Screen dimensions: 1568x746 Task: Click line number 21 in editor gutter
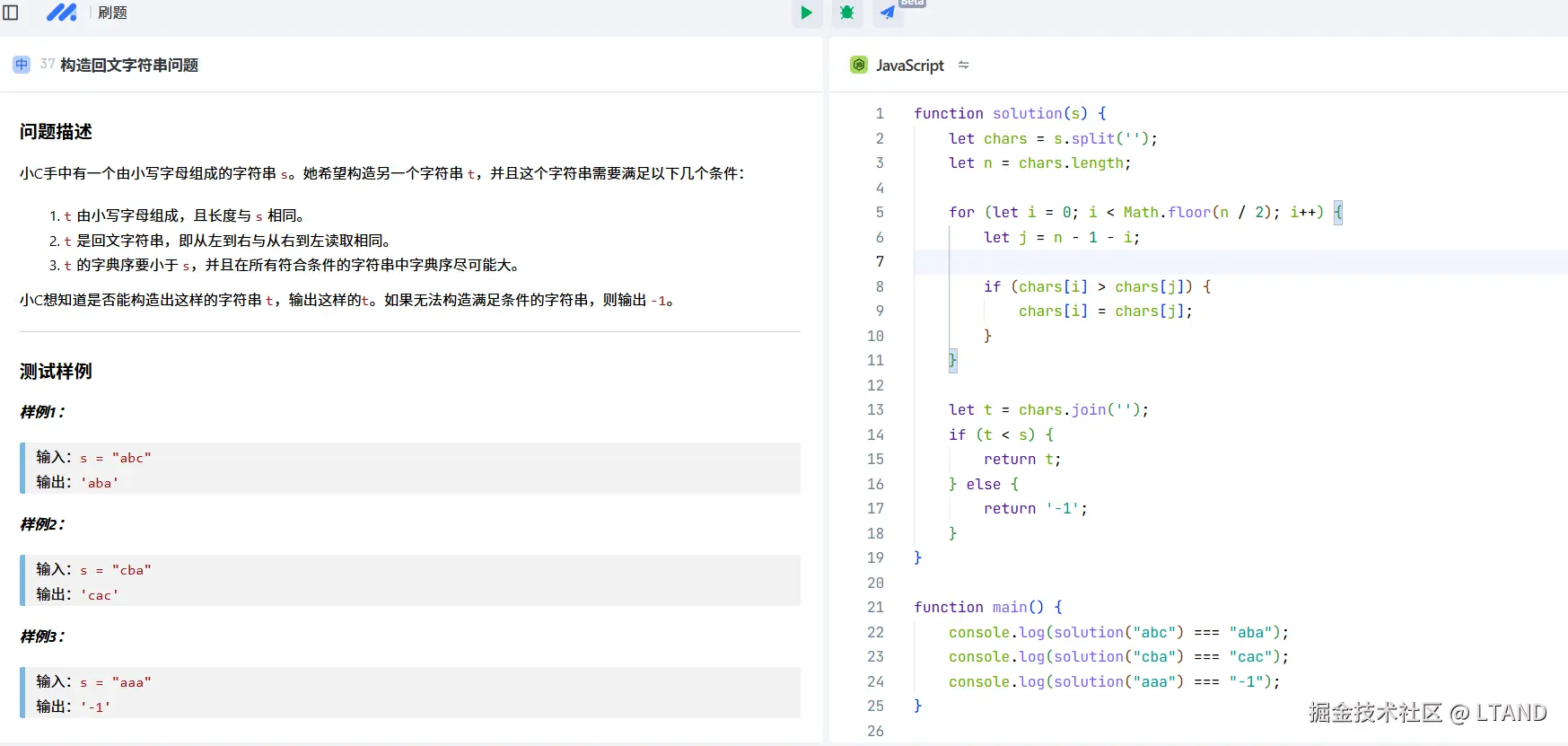coord(875,608)
